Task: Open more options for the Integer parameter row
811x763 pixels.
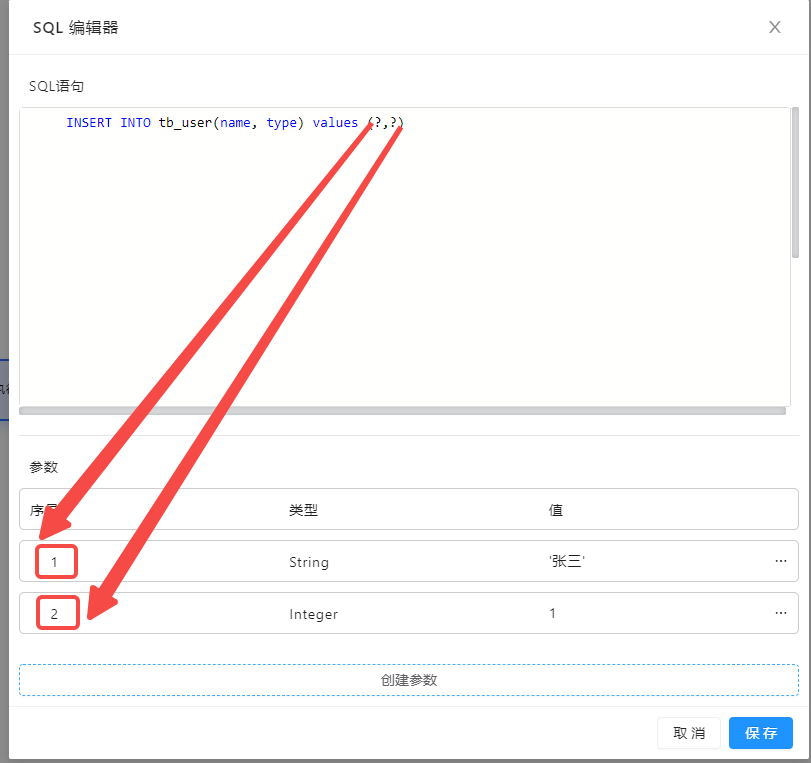Action: pos(780,613)
